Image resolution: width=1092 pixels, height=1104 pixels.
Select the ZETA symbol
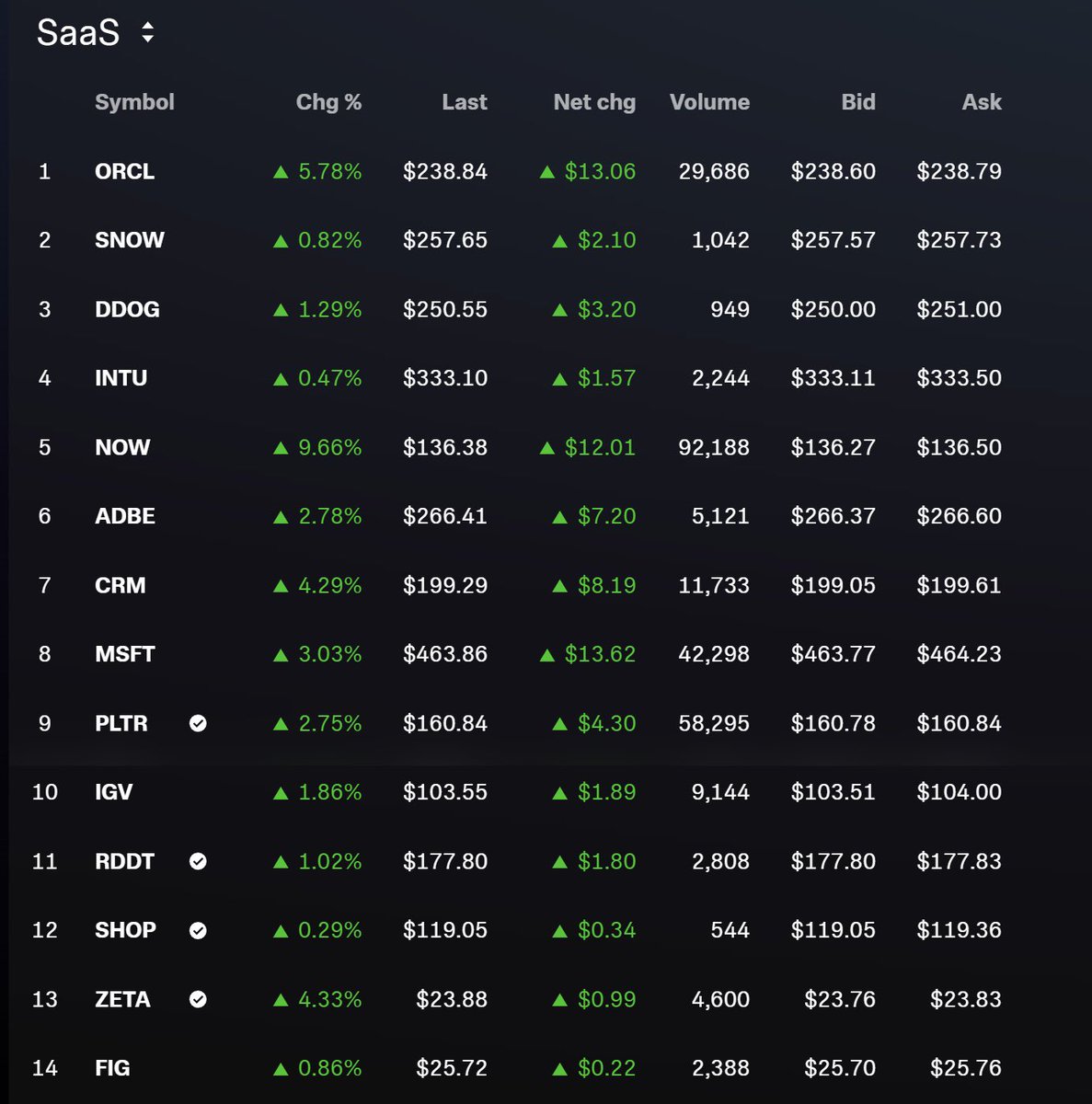click(x=122, y=999)
